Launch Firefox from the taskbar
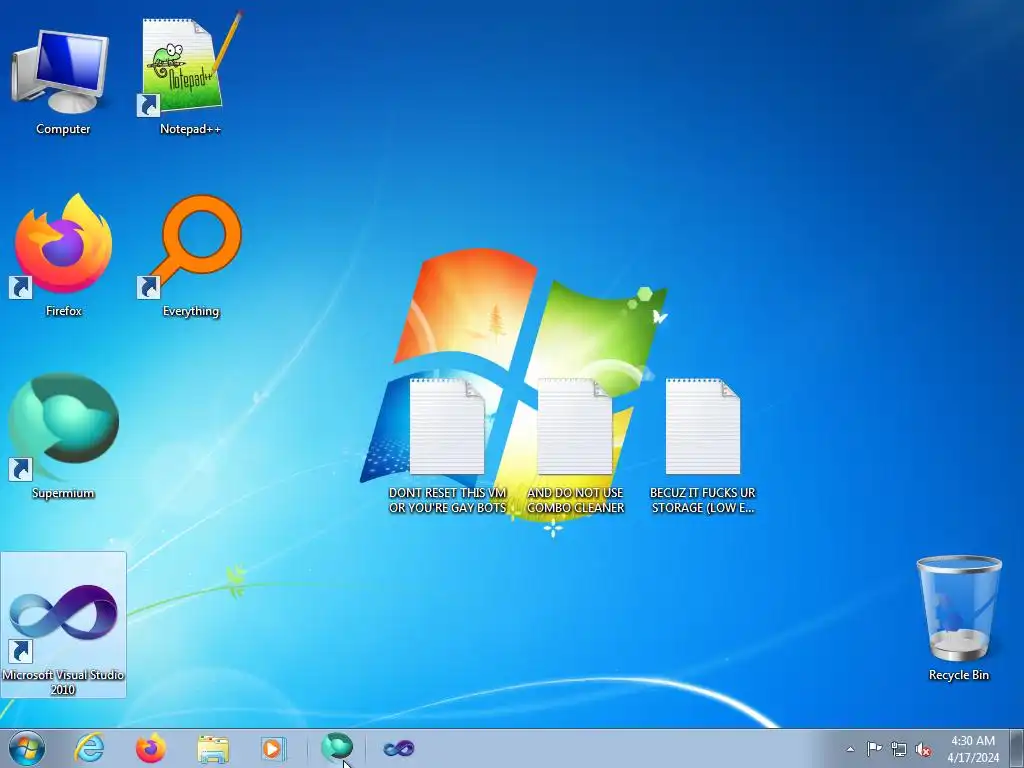 (x=150, y=748)
